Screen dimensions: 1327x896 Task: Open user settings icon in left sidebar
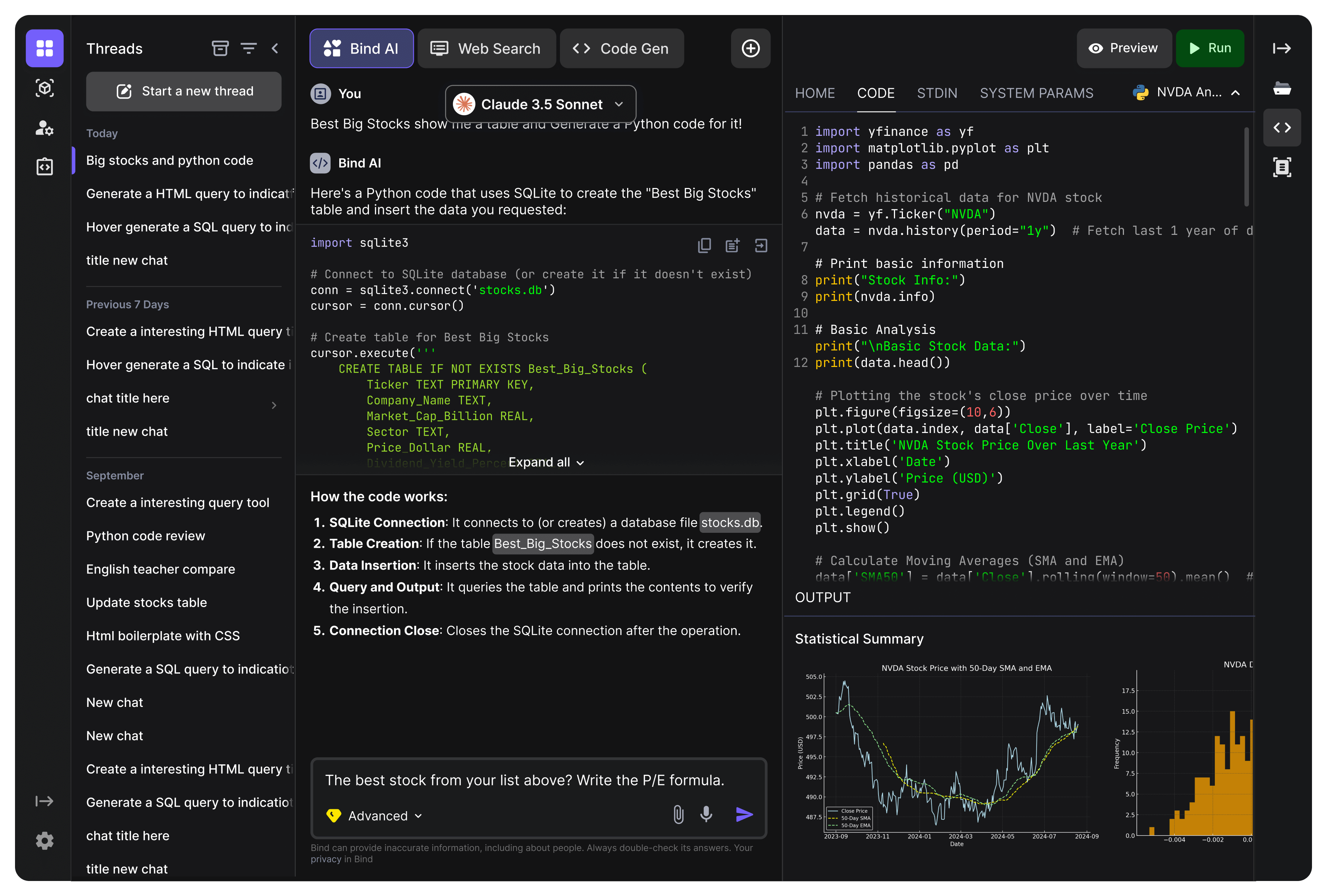(x=45, y=128)
